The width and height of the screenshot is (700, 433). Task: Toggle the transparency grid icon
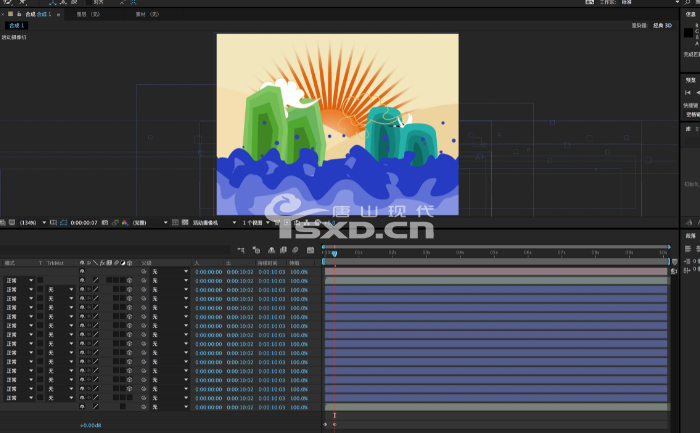pyautogui.click(x=185, y=222)
